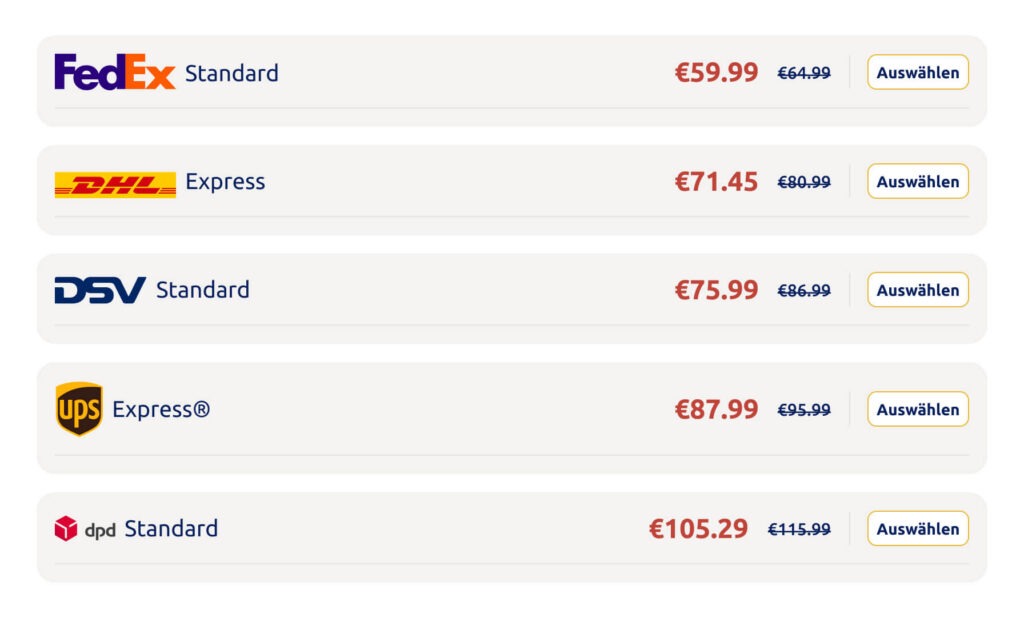
Task: Click the UPS price €87.99
Action: [716, 409]
